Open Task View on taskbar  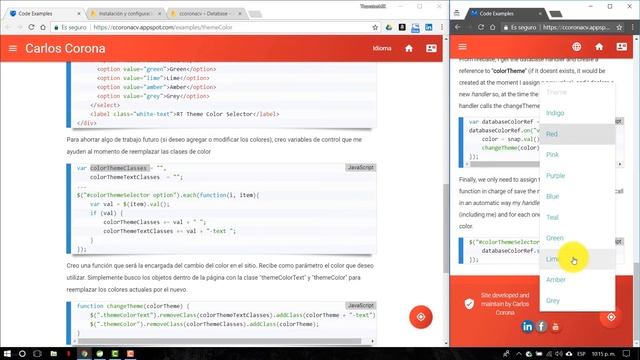point(37,353)
